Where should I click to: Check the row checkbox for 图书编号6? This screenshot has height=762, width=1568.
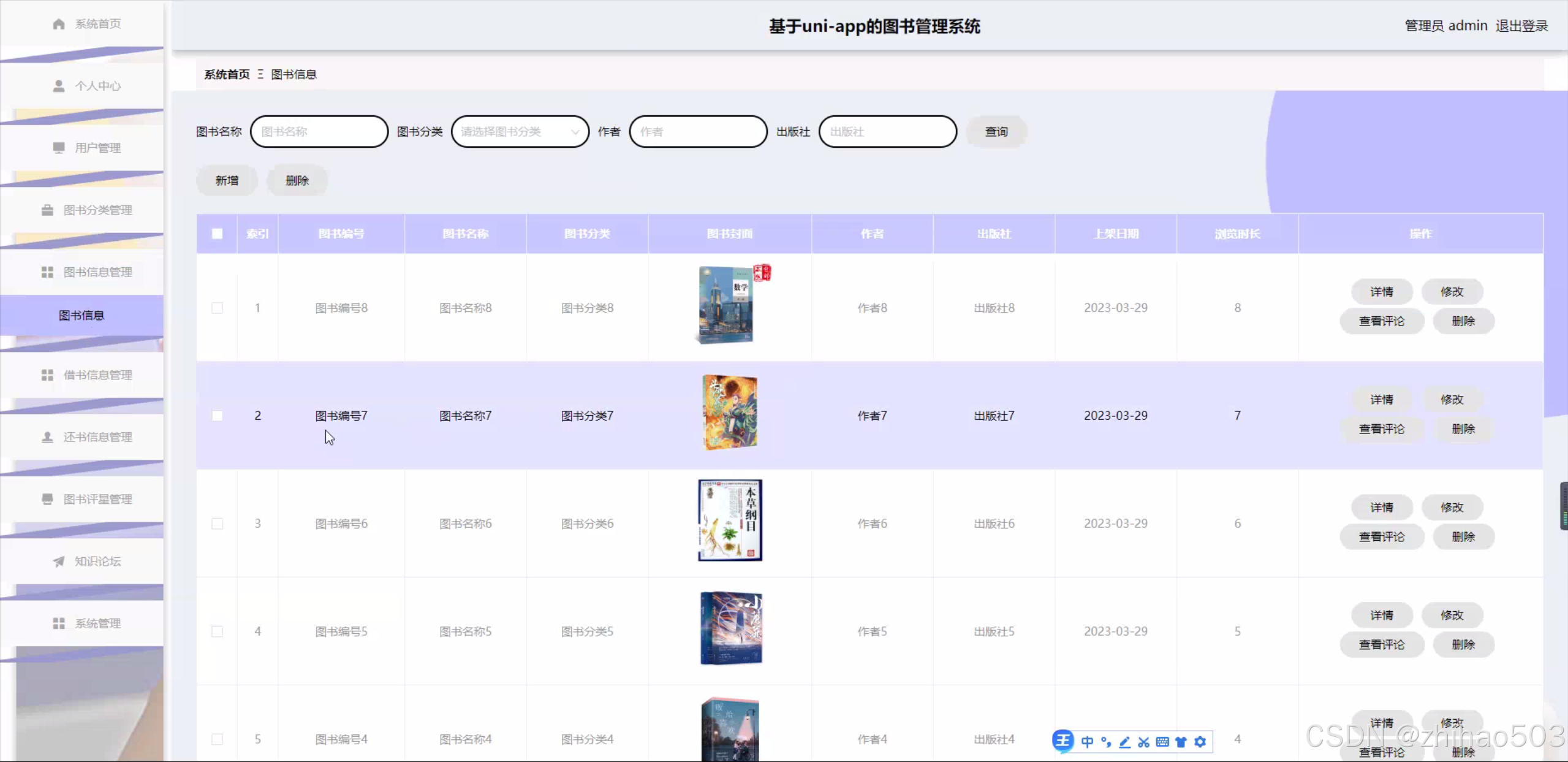tap(217, 524)
